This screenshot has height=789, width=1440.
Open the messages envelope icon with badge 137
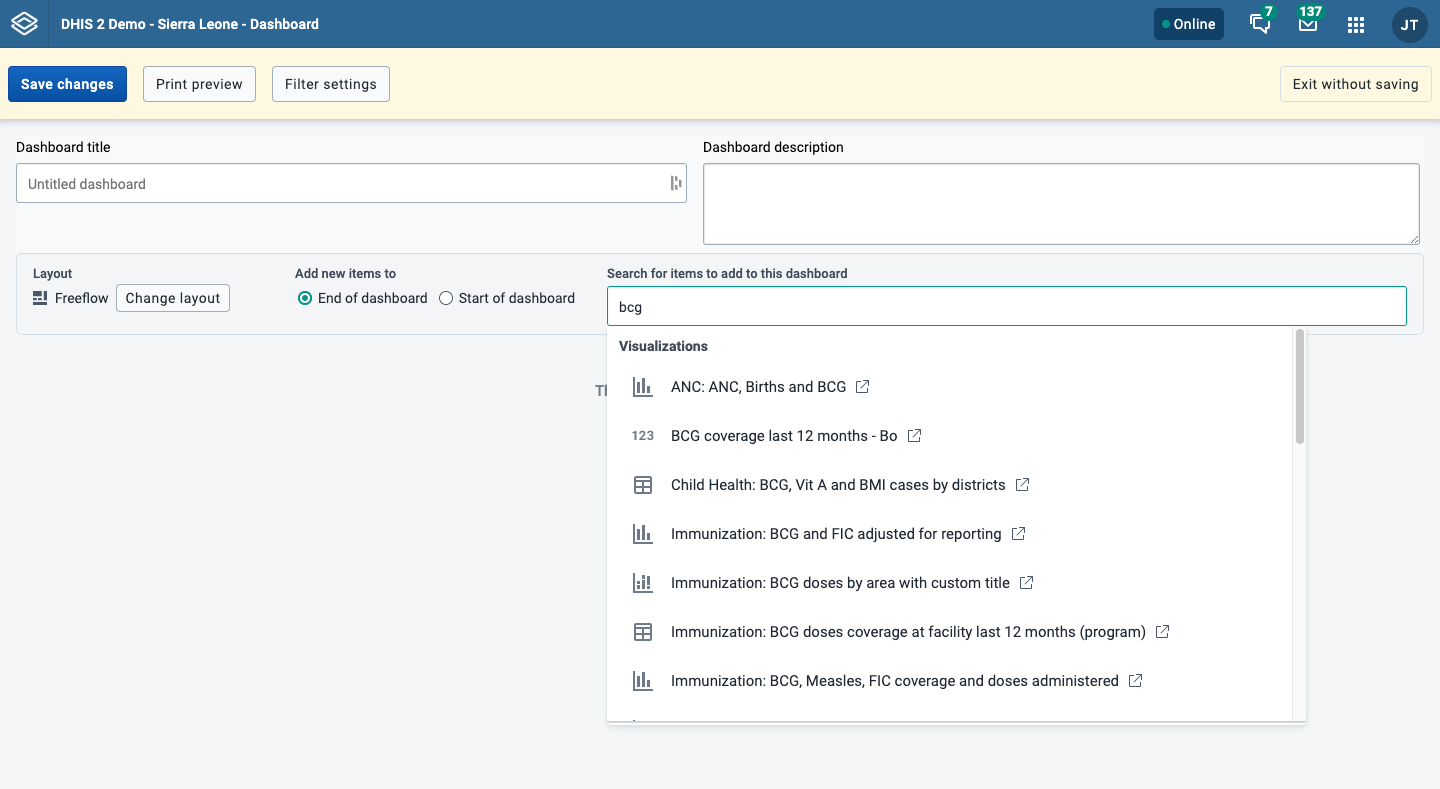coord(1308,24)
